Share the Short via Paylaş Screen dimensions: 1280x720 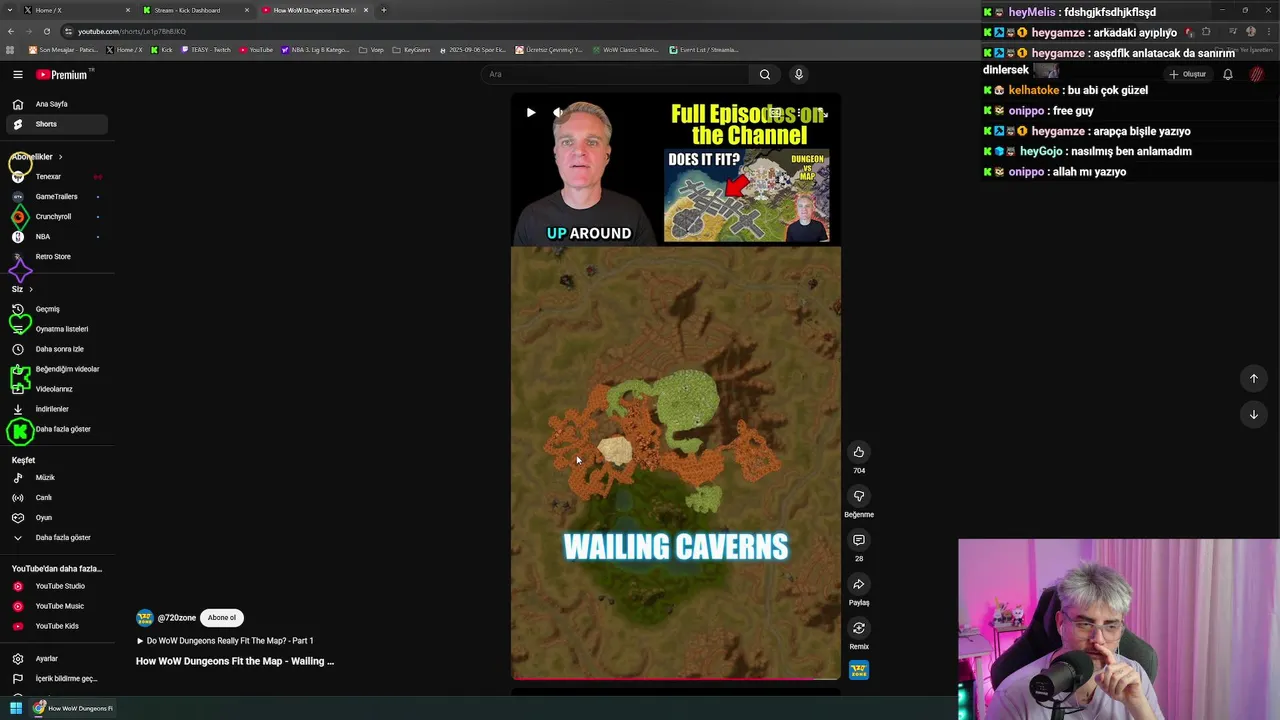[x=859, y=584]
